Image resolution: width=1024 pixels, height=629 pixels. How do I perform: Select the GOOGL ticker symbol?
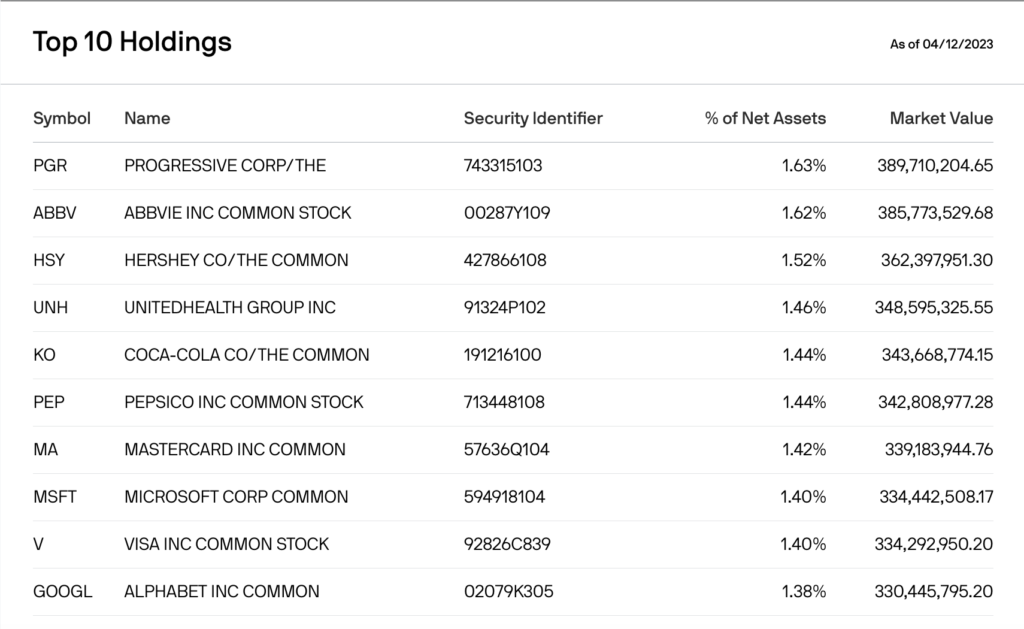pyautogui.click(x=62, y=592)
